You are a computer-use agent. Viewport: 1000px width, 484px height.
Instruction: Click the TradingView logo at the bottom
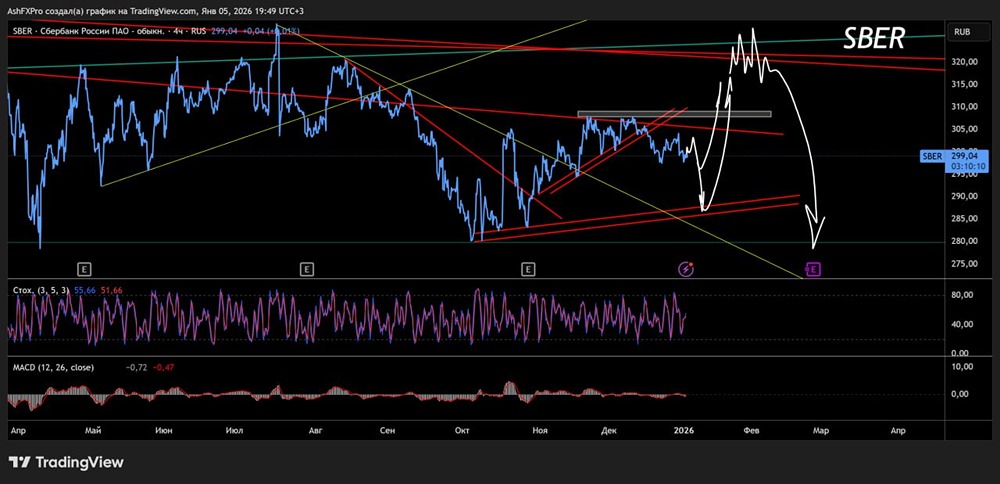pyautogui.click(x=66, y=462)
